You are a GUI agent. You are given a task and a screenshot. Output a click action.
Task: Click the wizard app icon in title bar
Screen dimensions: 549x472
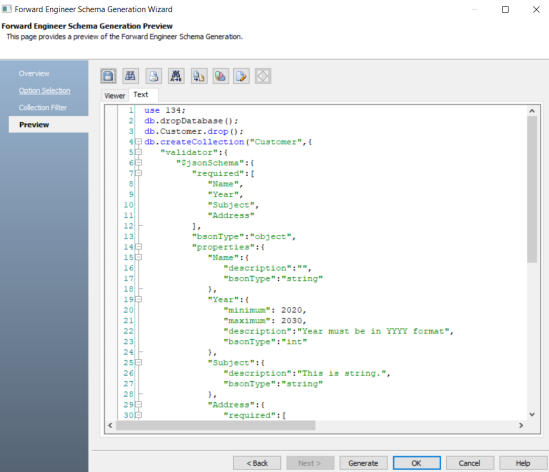(x=6, y=9)
